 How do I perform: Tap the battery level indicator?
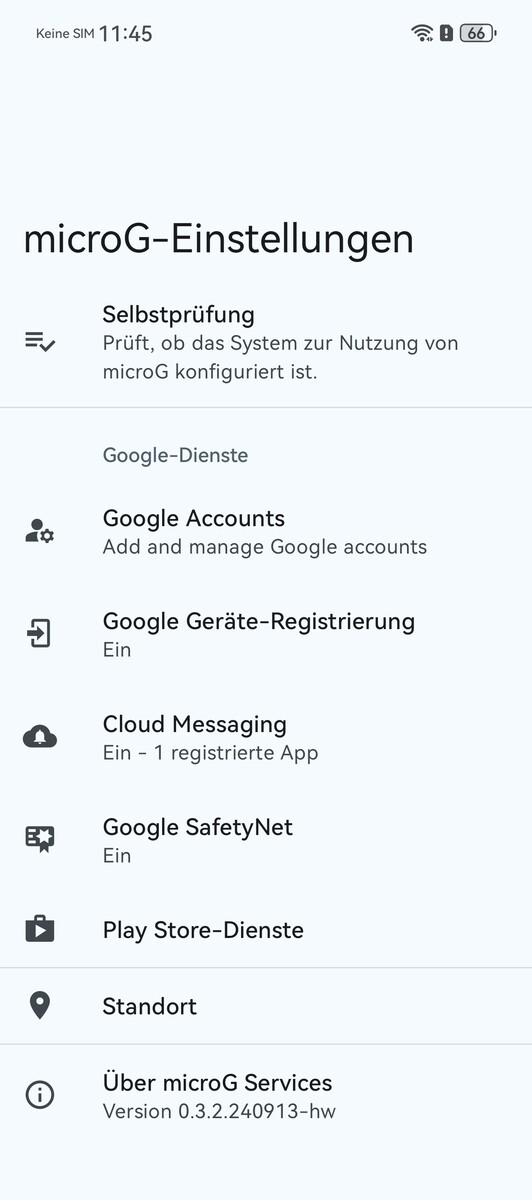(478, 33)
